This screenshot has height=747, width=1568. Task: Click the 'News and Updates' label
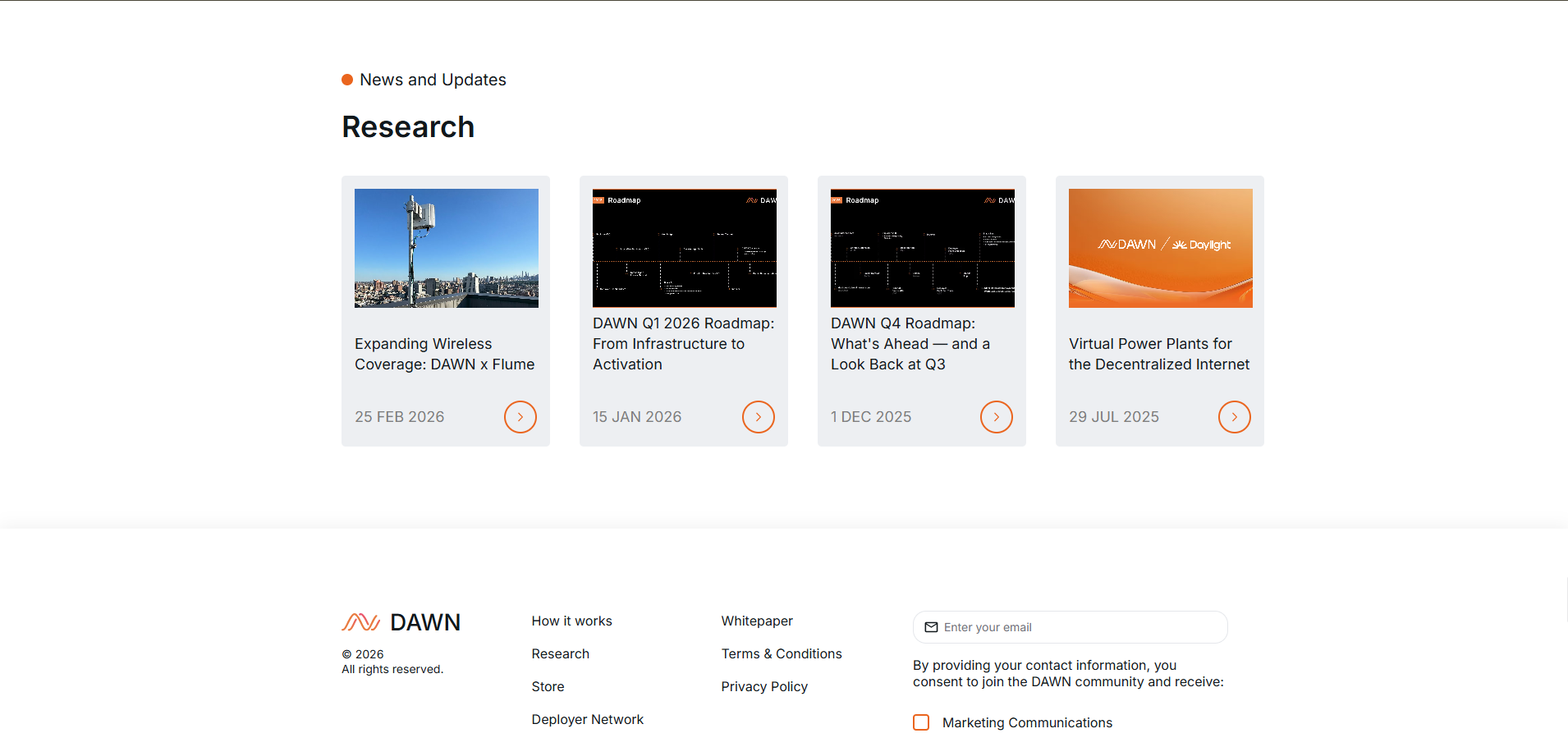433,80
